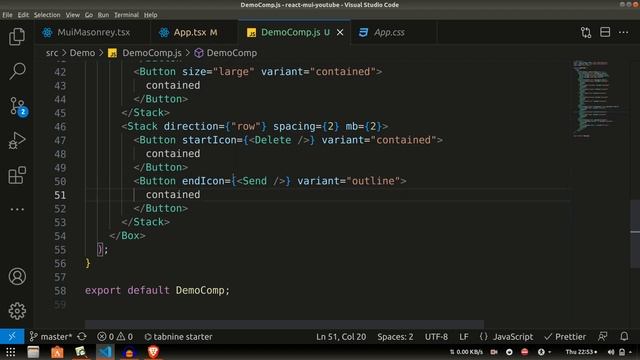Close the DemoComp.js tab
This screenshot has width=640, height=360.
tap(340, 32)
